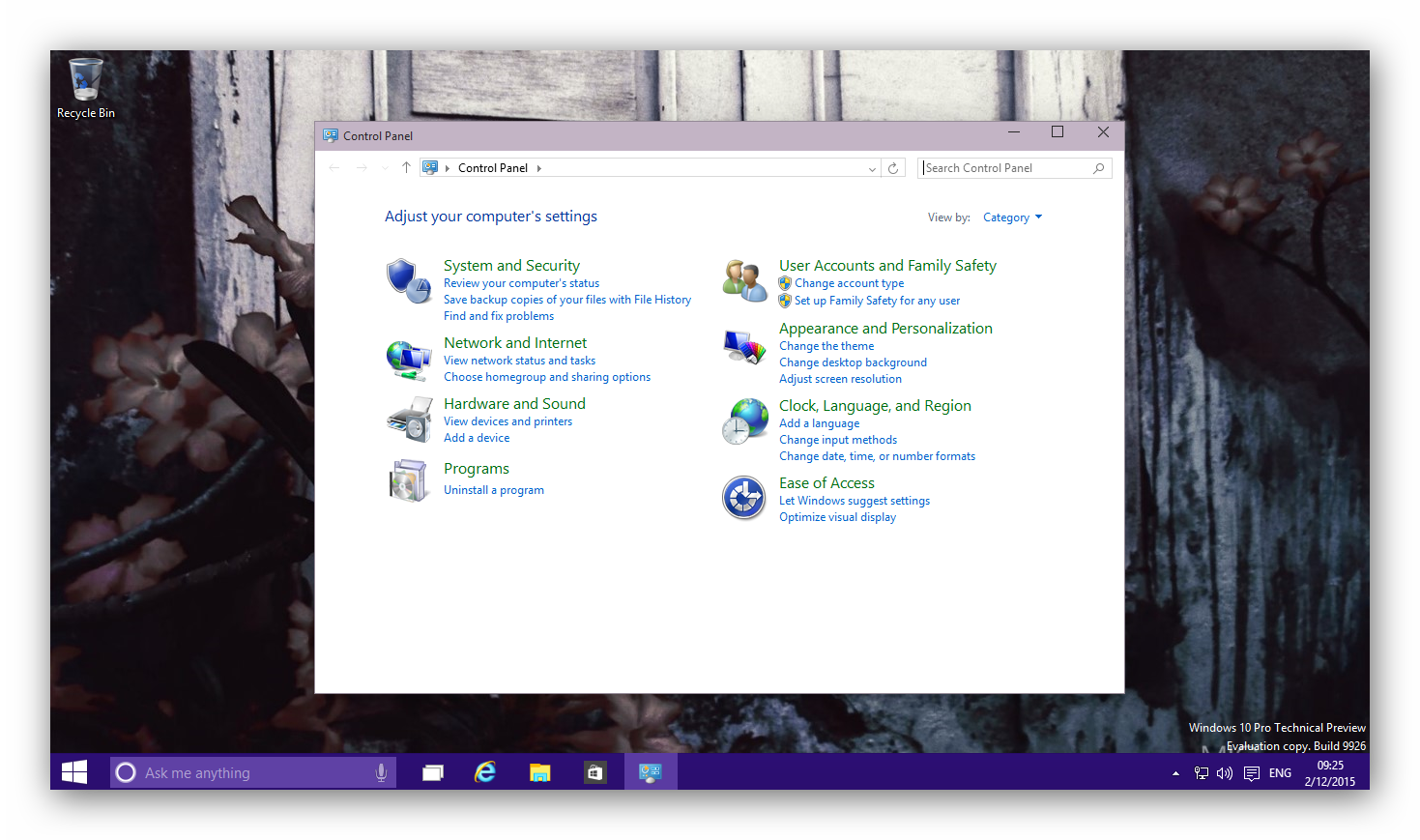This screenshot has width=1420, height=840.
Task: Open the Programs disc box icon
Action: pos(409,480)
